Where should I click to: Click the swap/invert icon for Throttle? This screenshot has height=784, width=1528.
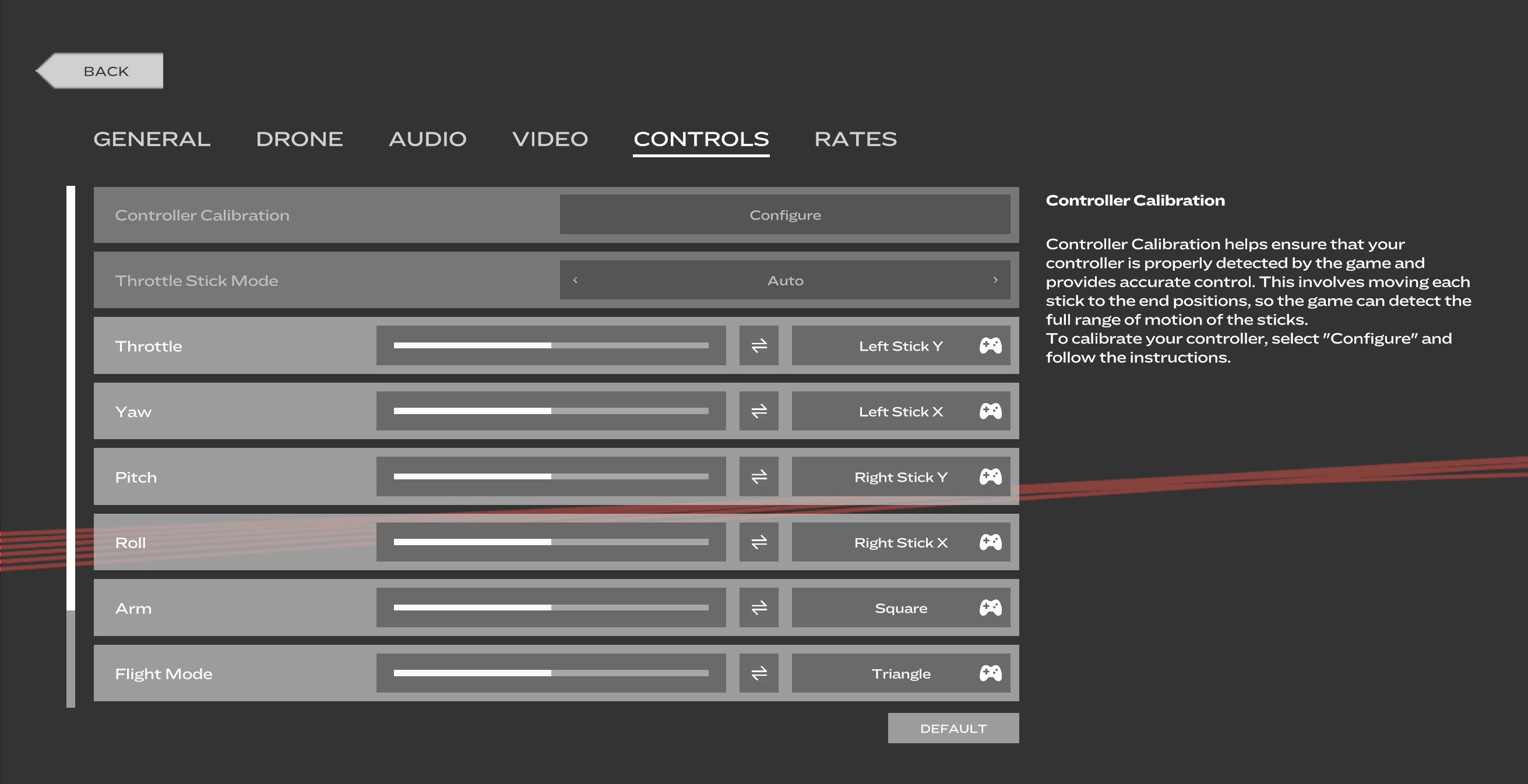pyautogui.click(x=759, y=345)
